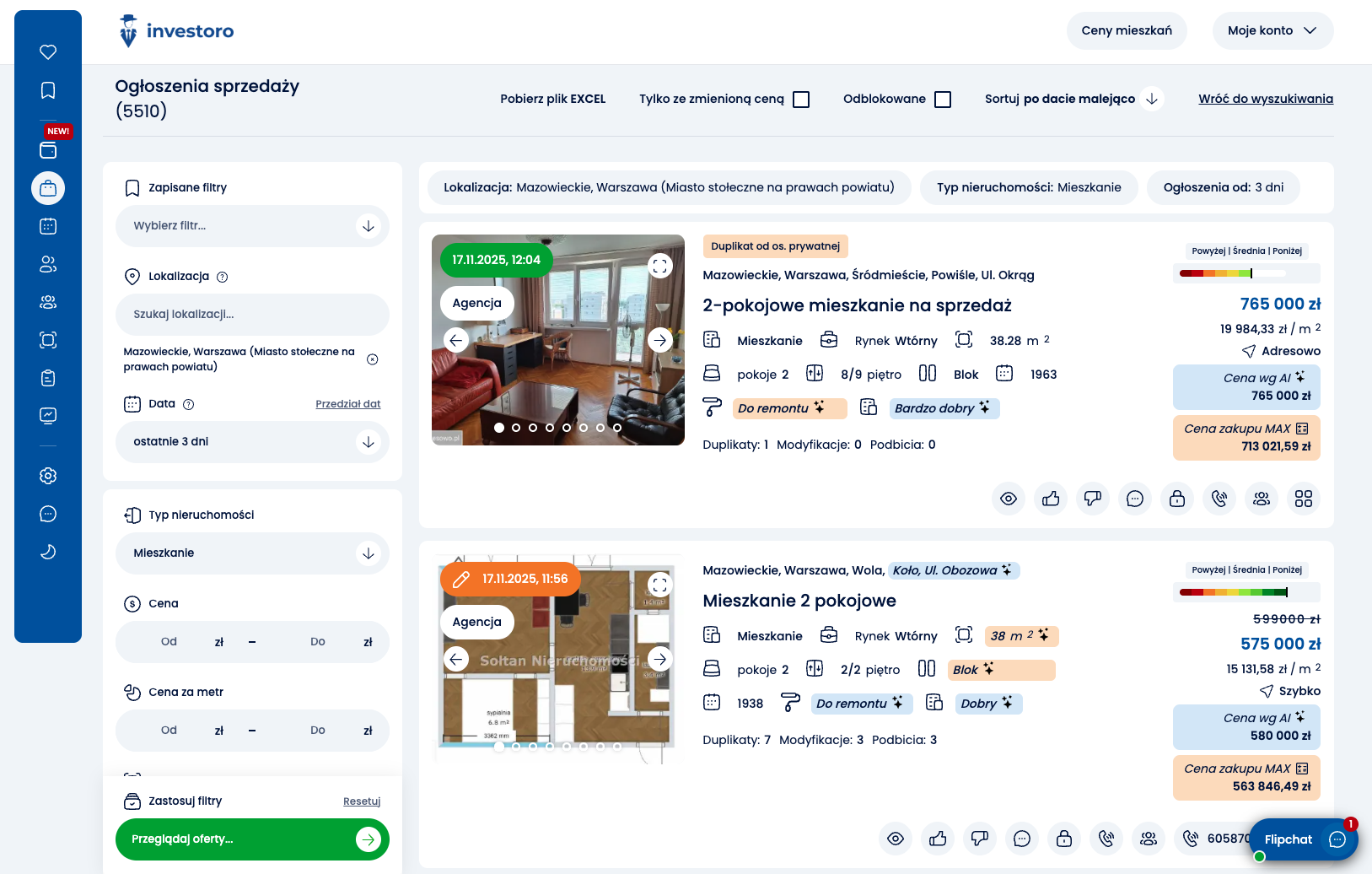Click the lock icon on first listing
The width and height of the screenshot is (1372, 874).
tap(1177, 499)
